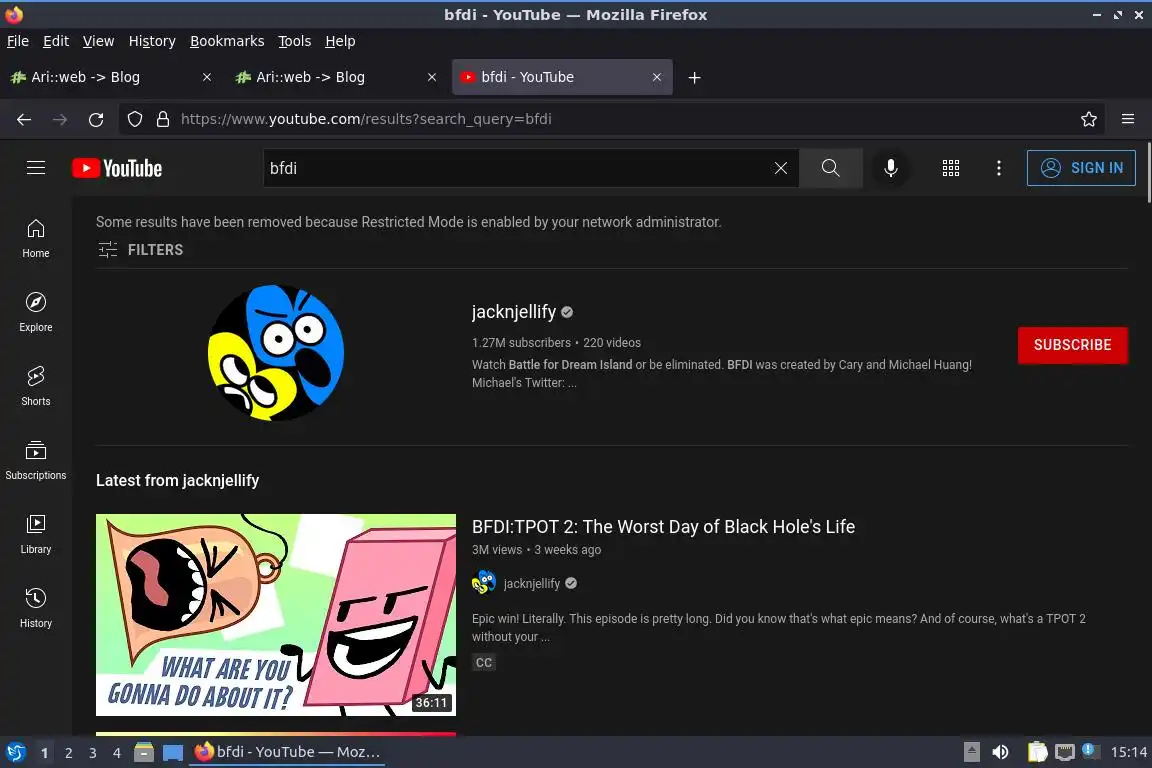The width and height of the screenshot is (1152, 768).
Task: Open History in sidebar
Action: pyautogui.click(x=35, y=609)
